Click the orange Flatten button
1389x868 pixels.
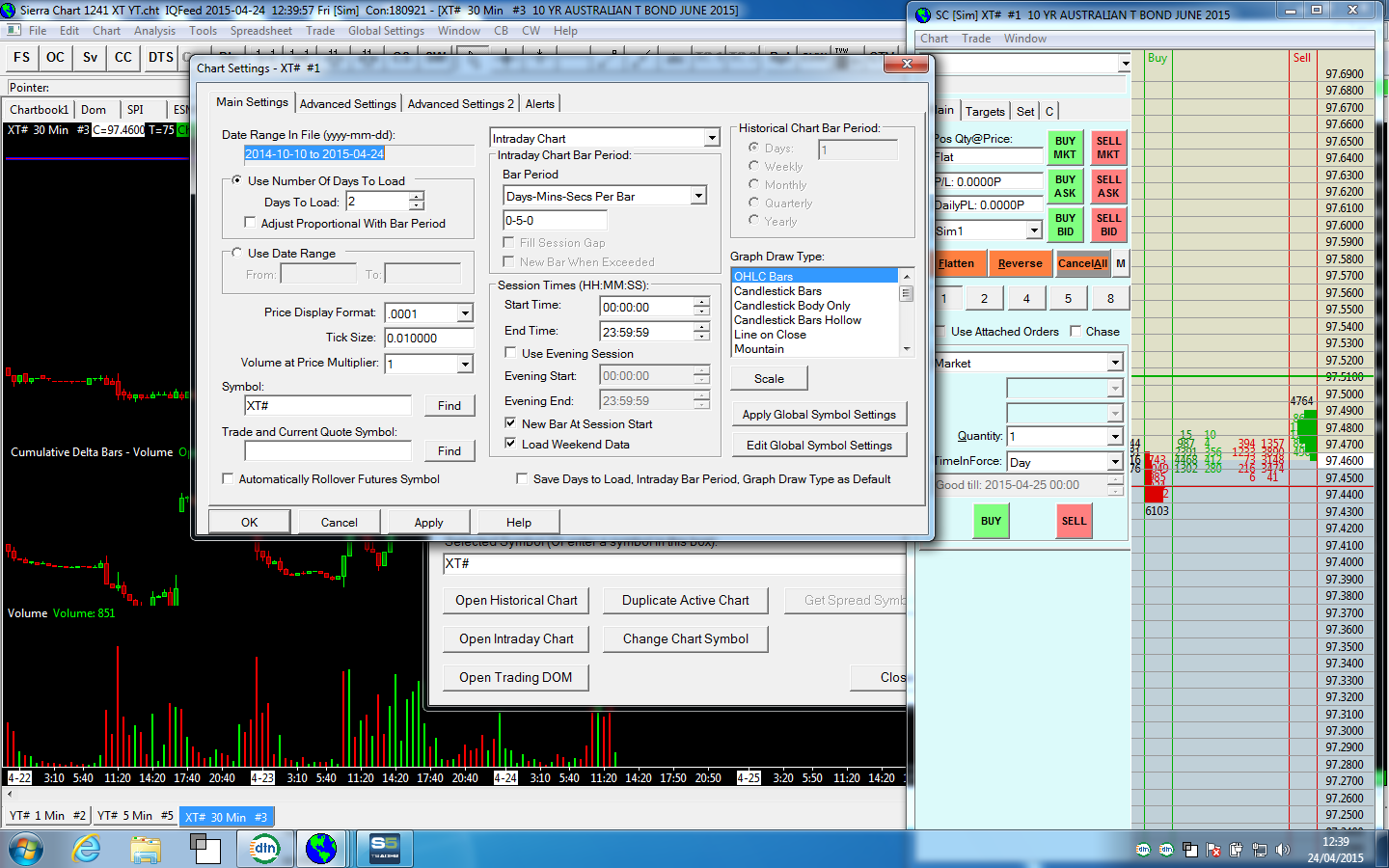coord(957,263)
